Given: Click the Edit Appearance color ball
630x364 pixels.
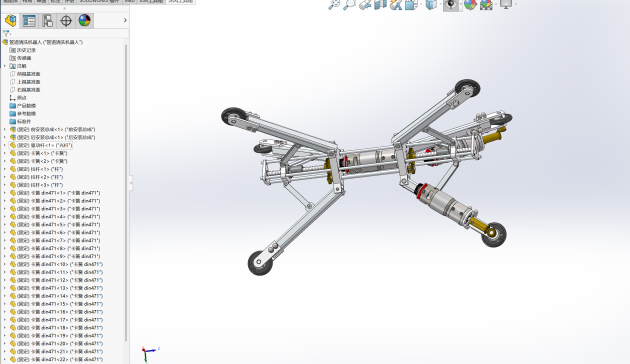Looking at the screenshot, I should [x=470, y=4].
